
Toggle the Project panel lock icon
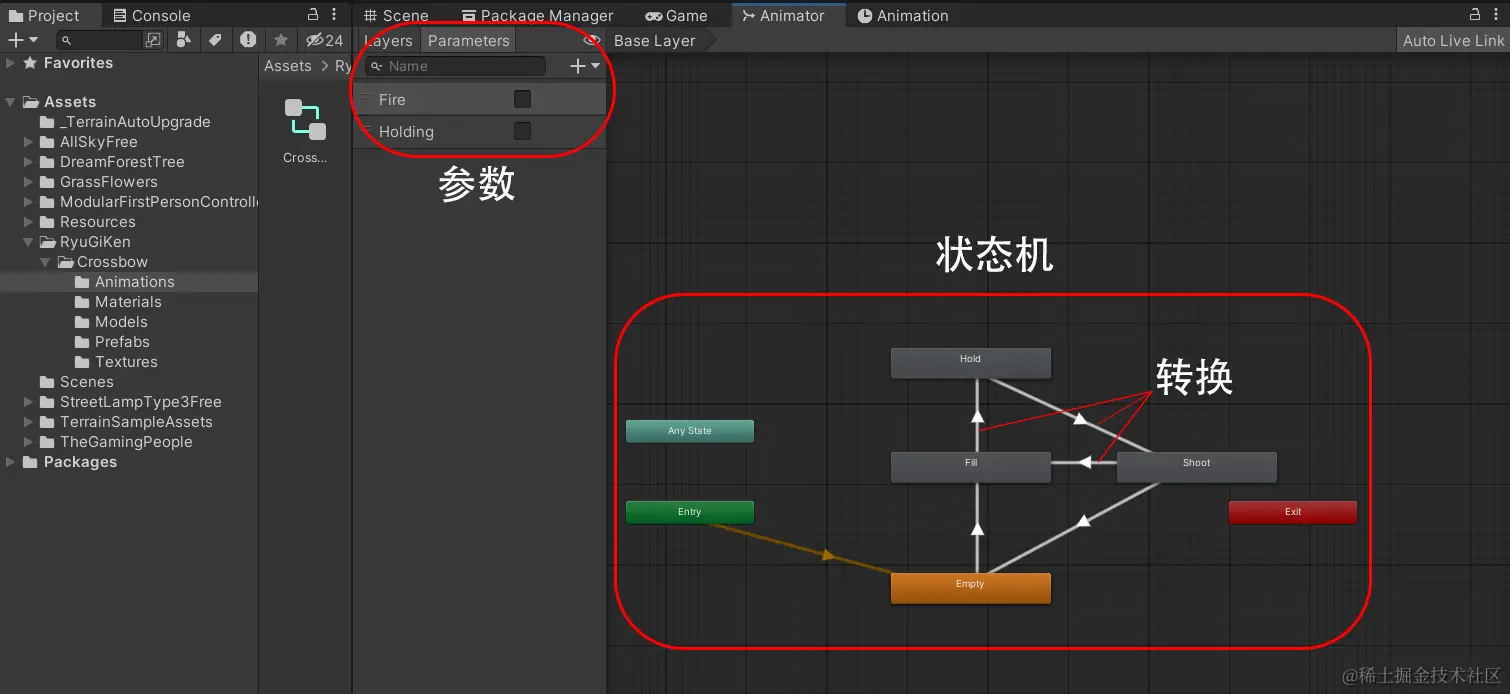(313, 14)
